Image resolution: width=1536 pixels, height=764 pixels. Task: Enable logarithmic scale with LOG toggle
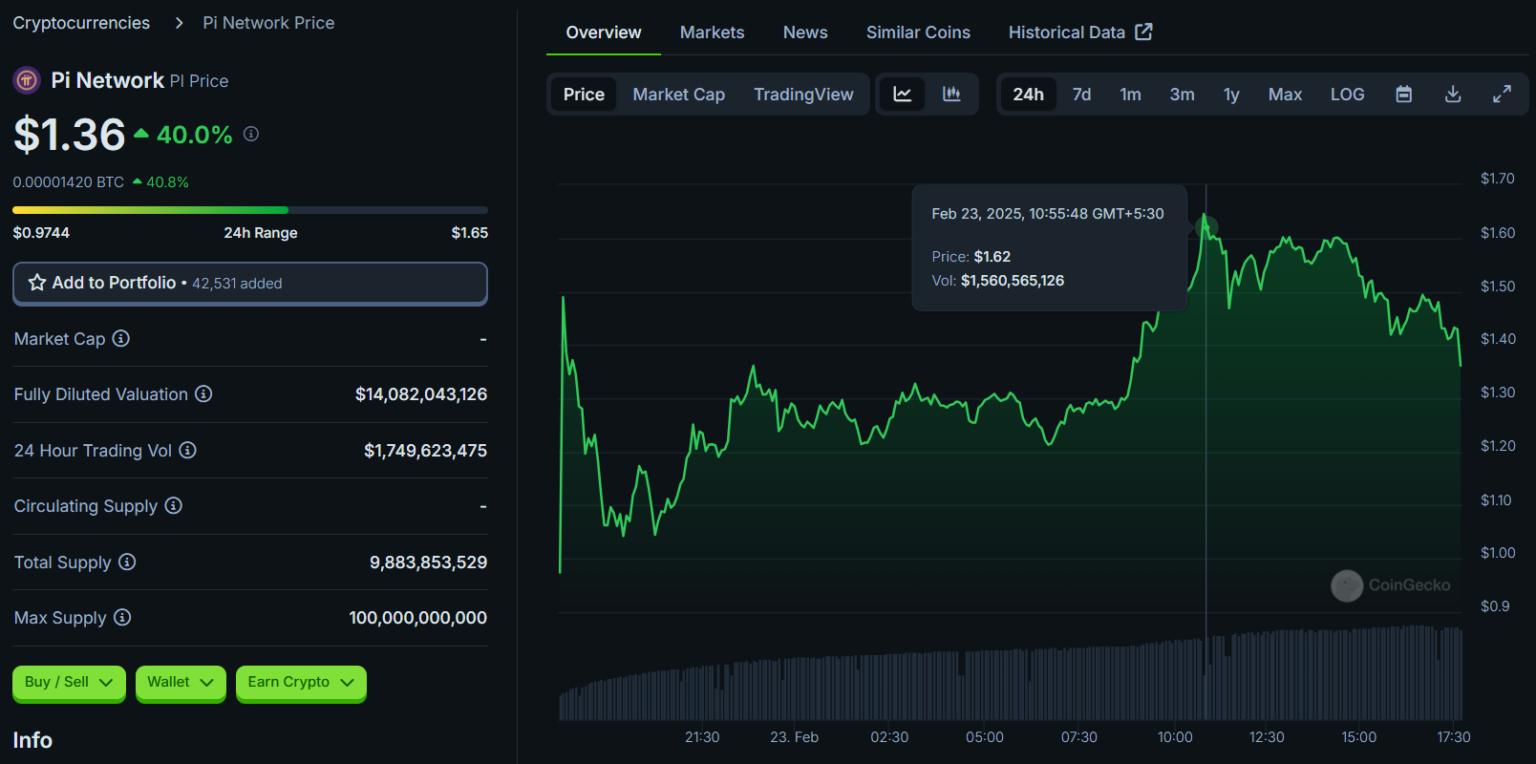[x=1347, y=93]
